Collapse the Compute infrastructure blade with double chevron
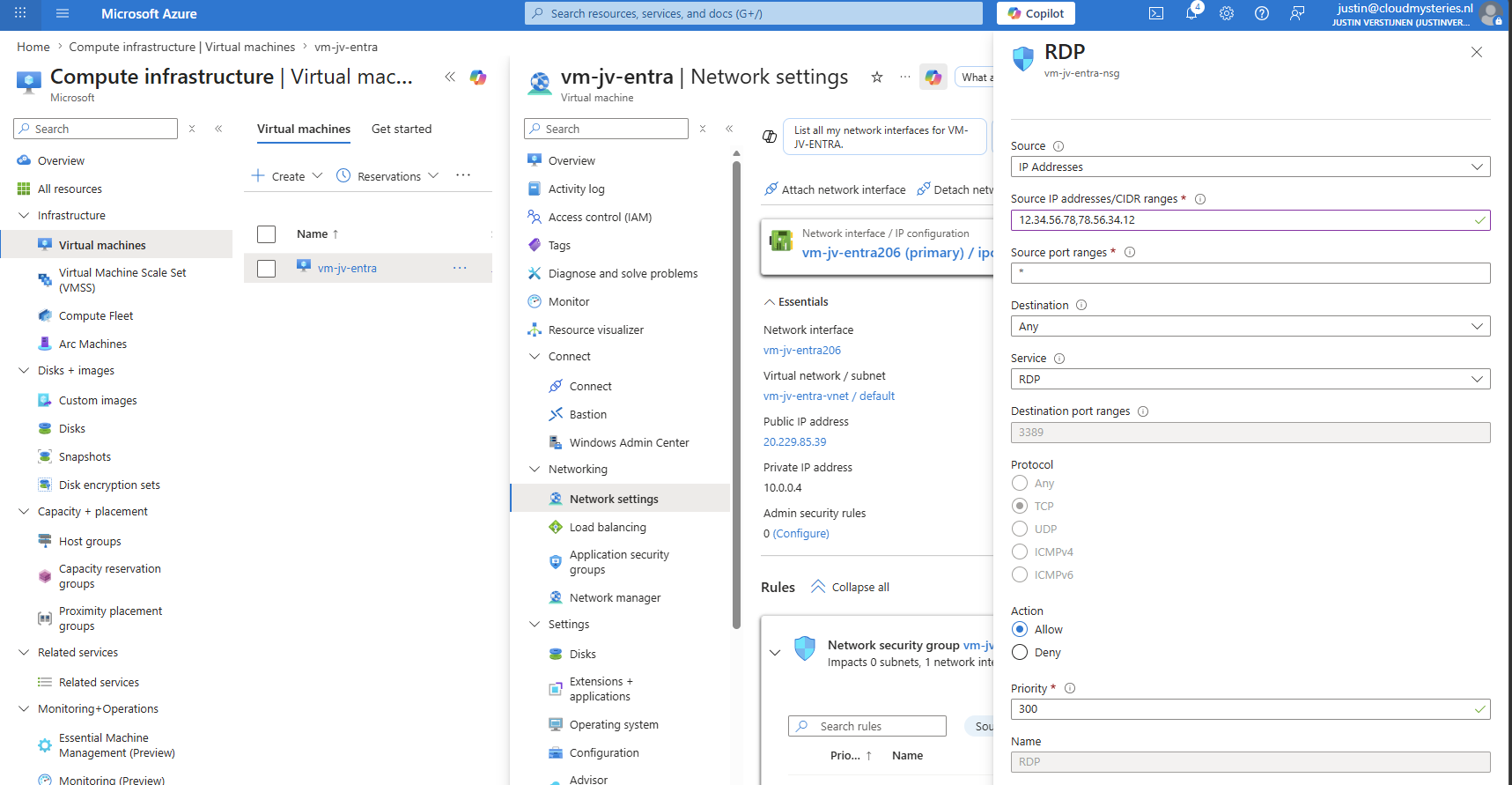1512x785 pixels. (x=450, y=77)
